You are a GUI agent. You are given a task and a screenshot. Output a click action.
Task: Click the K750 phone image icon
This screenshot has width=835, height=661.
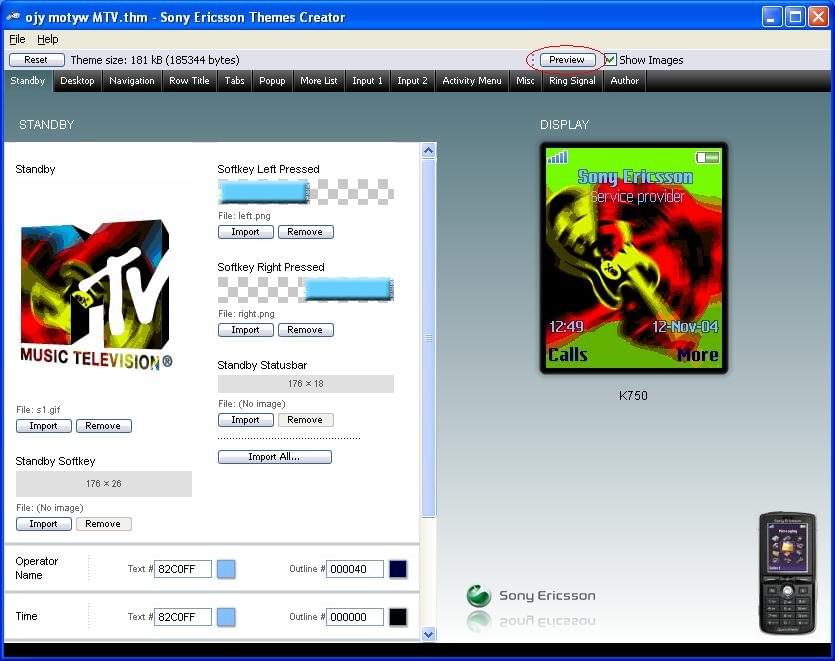787,573
